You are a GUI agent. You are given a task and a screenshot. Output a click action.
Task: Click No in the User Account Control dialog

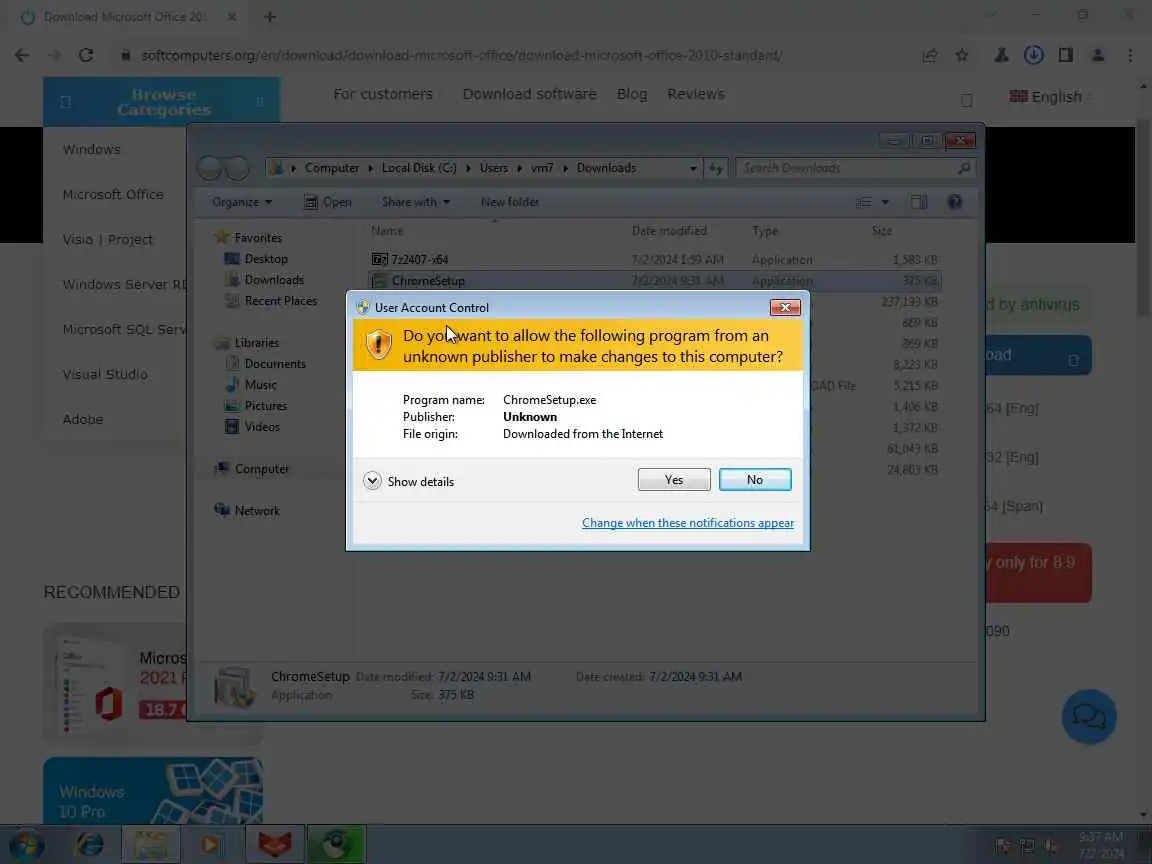pyautogui.click(x=755, y=480)
